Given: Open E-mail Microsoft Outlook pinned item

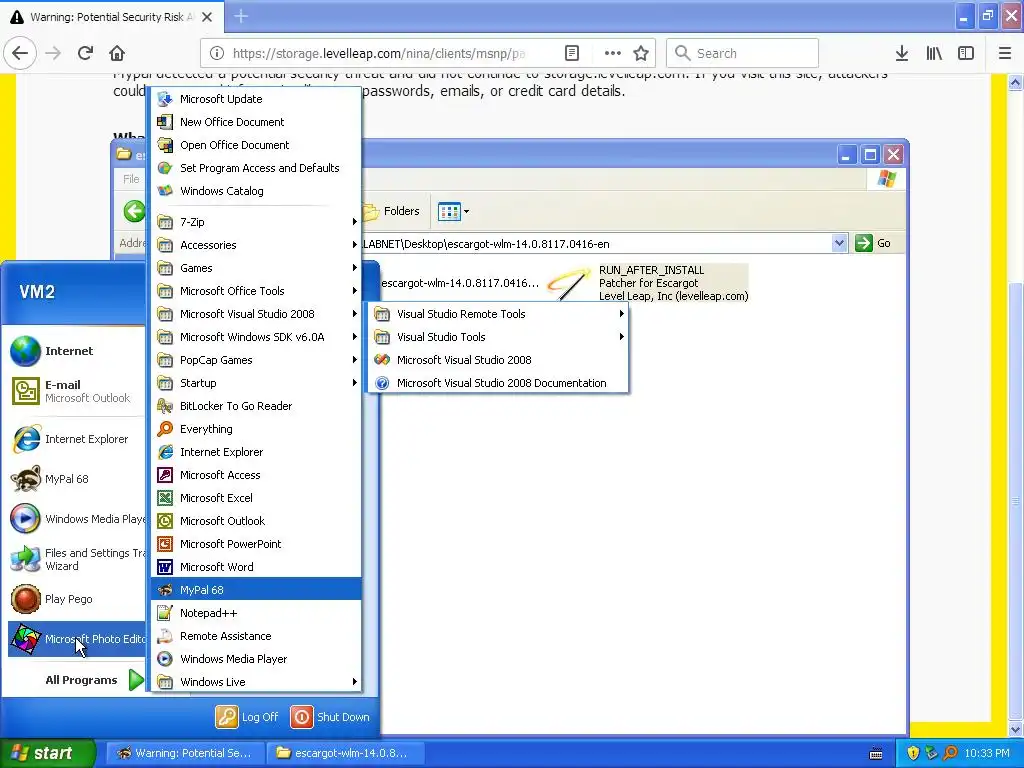Looking at the screenshot, I should tap(77, 391).
